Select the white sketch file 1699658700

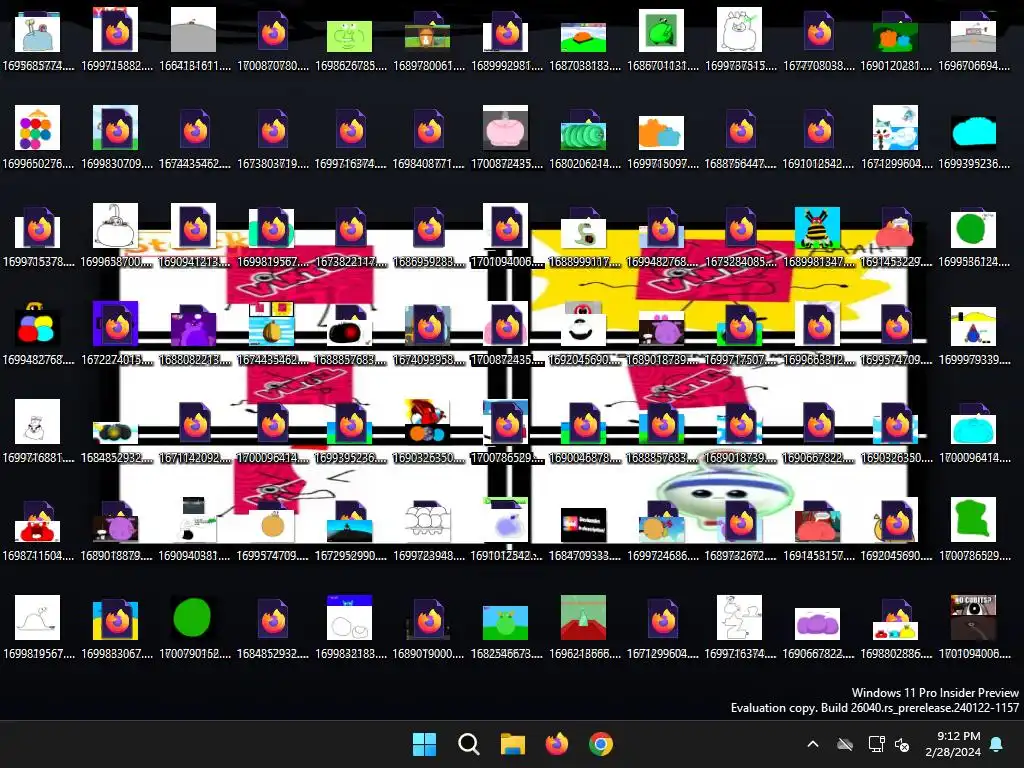coord(116,236)
